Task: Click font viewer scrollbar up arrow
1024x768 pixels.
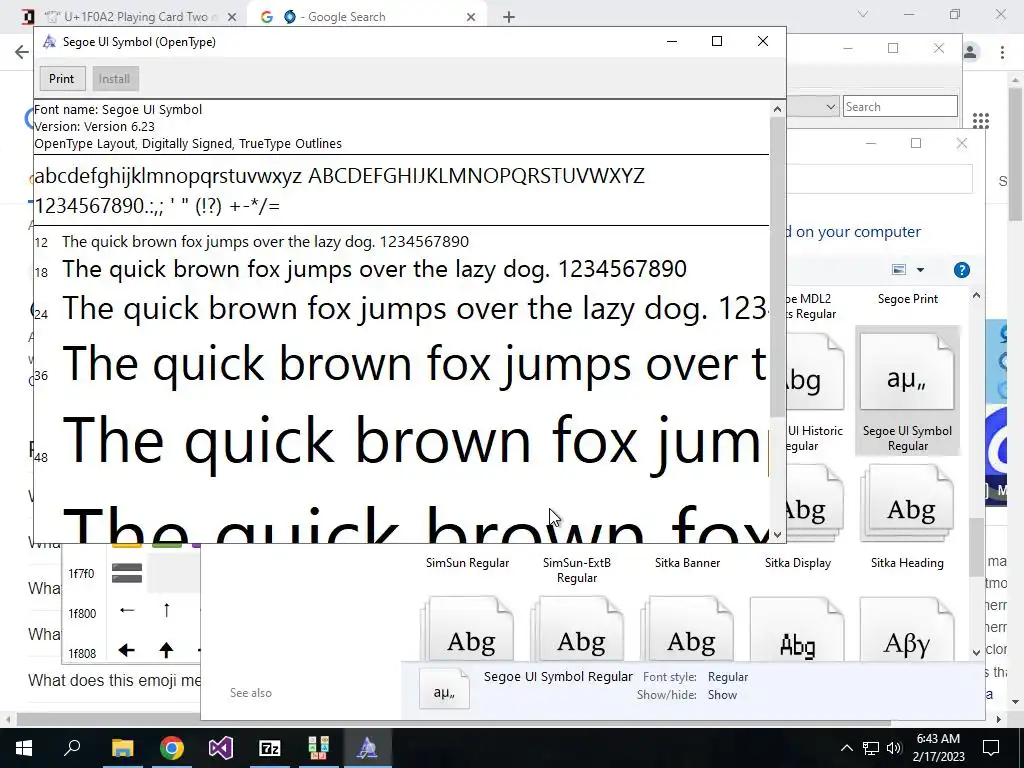Action: 776,109
